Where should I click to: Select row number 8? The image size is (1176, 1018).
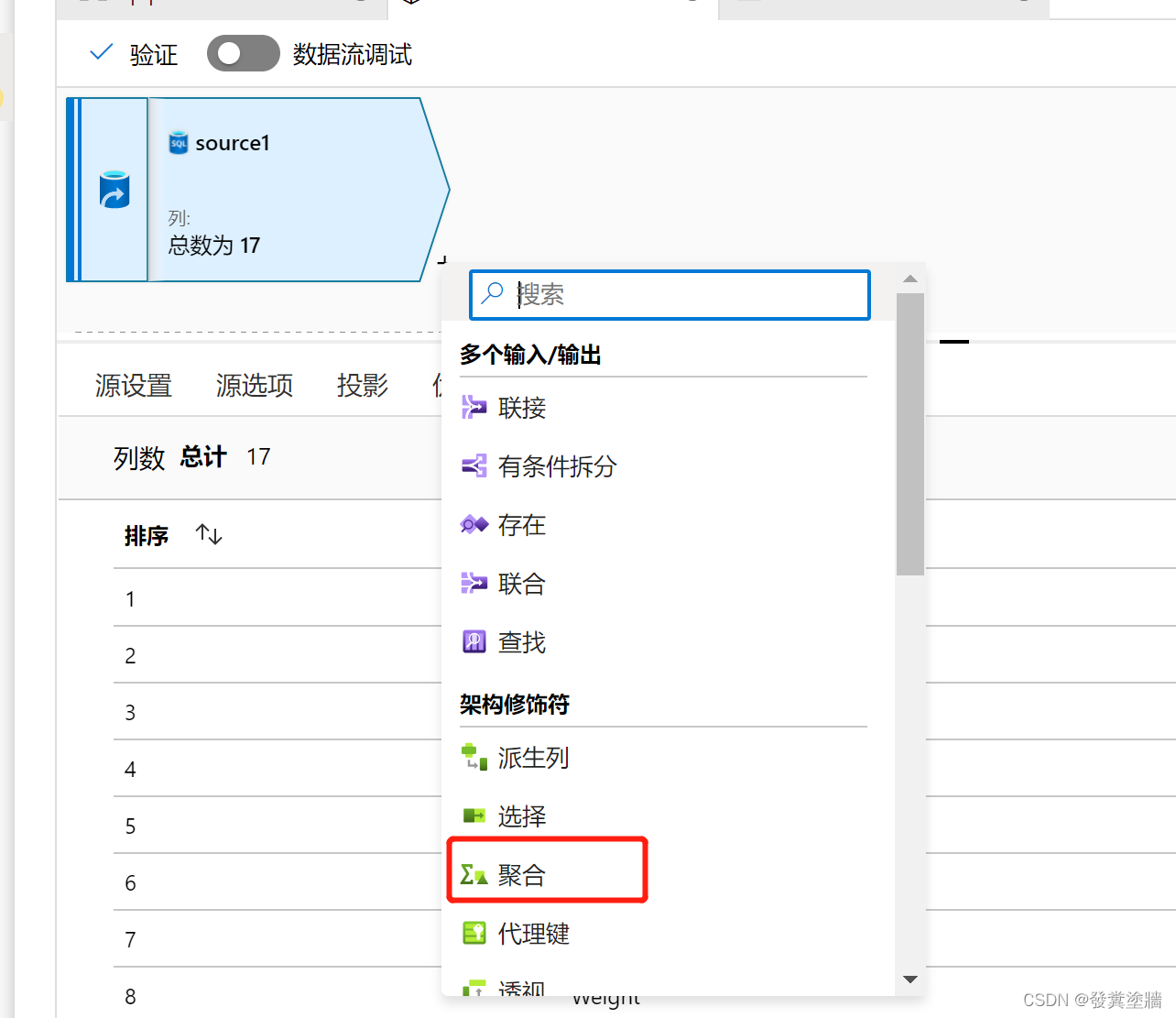pos(130,997)
